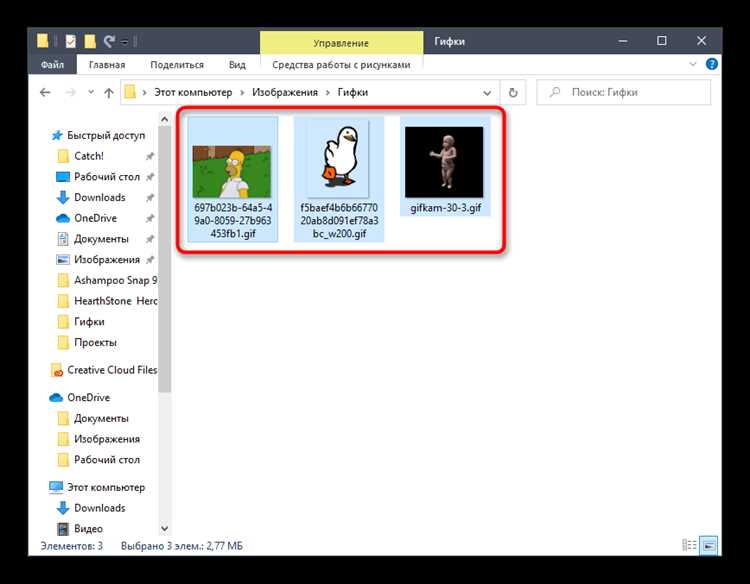
Task: Open the quick access toolbar customize dropdown
Action: 124,42
